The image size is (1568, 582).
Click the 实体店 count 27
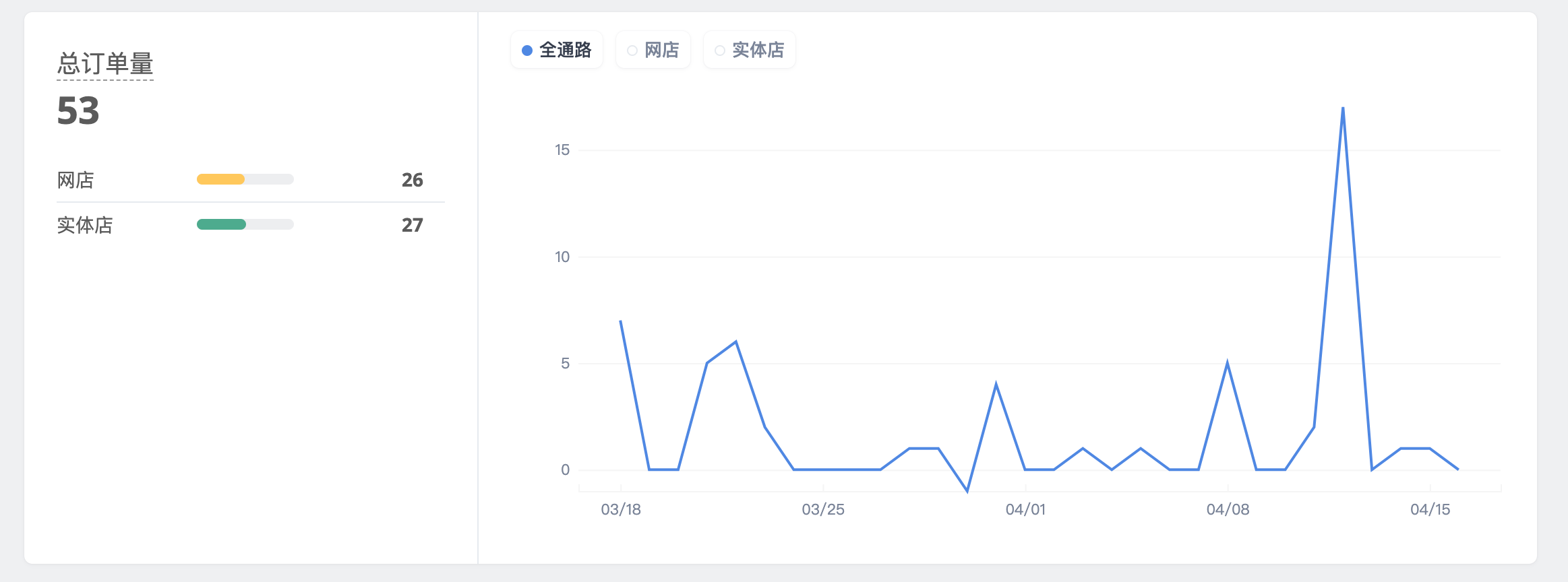coord(413,225)
